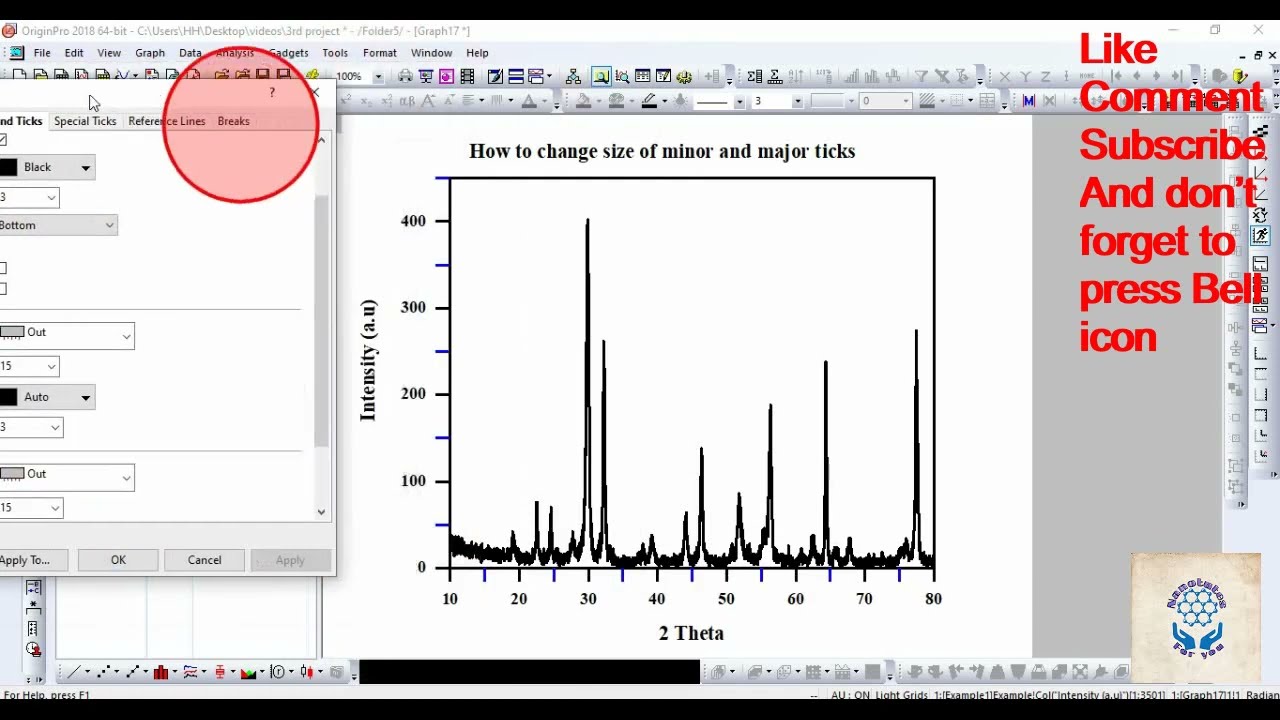1280x720 pixels.
Task: Open the Format menu
Action: 380,53
